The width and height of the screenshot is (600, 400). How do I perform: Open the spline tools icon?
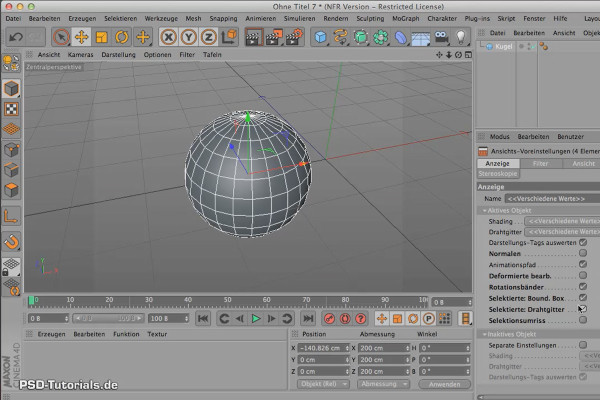point(340,37)
